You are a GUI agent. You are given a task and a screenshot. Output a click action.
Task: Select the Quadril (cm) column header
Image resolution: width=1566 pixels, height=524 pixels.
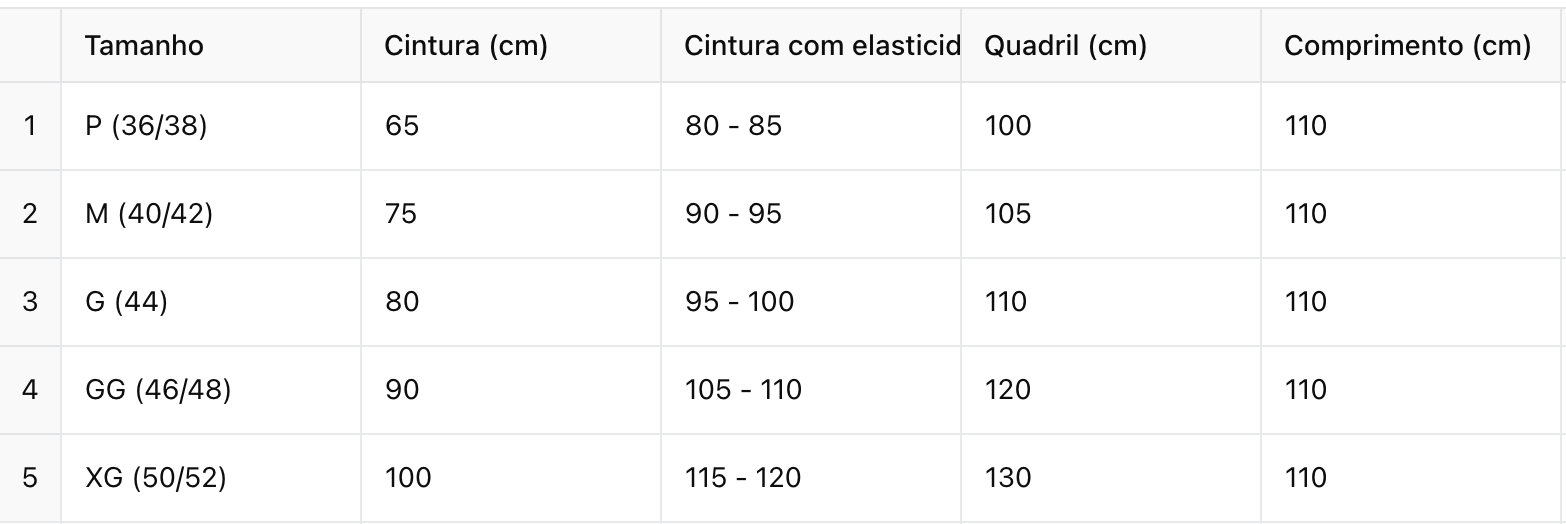point(1111,46)
